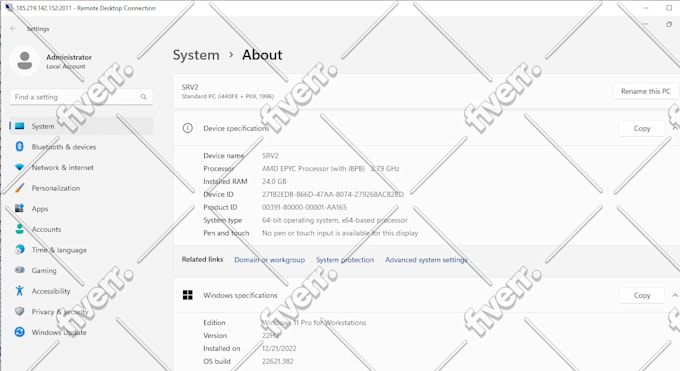Go to Network & internet settings
Screen dimensions: 680x371
pyautogui.click(x=81, y=167)
